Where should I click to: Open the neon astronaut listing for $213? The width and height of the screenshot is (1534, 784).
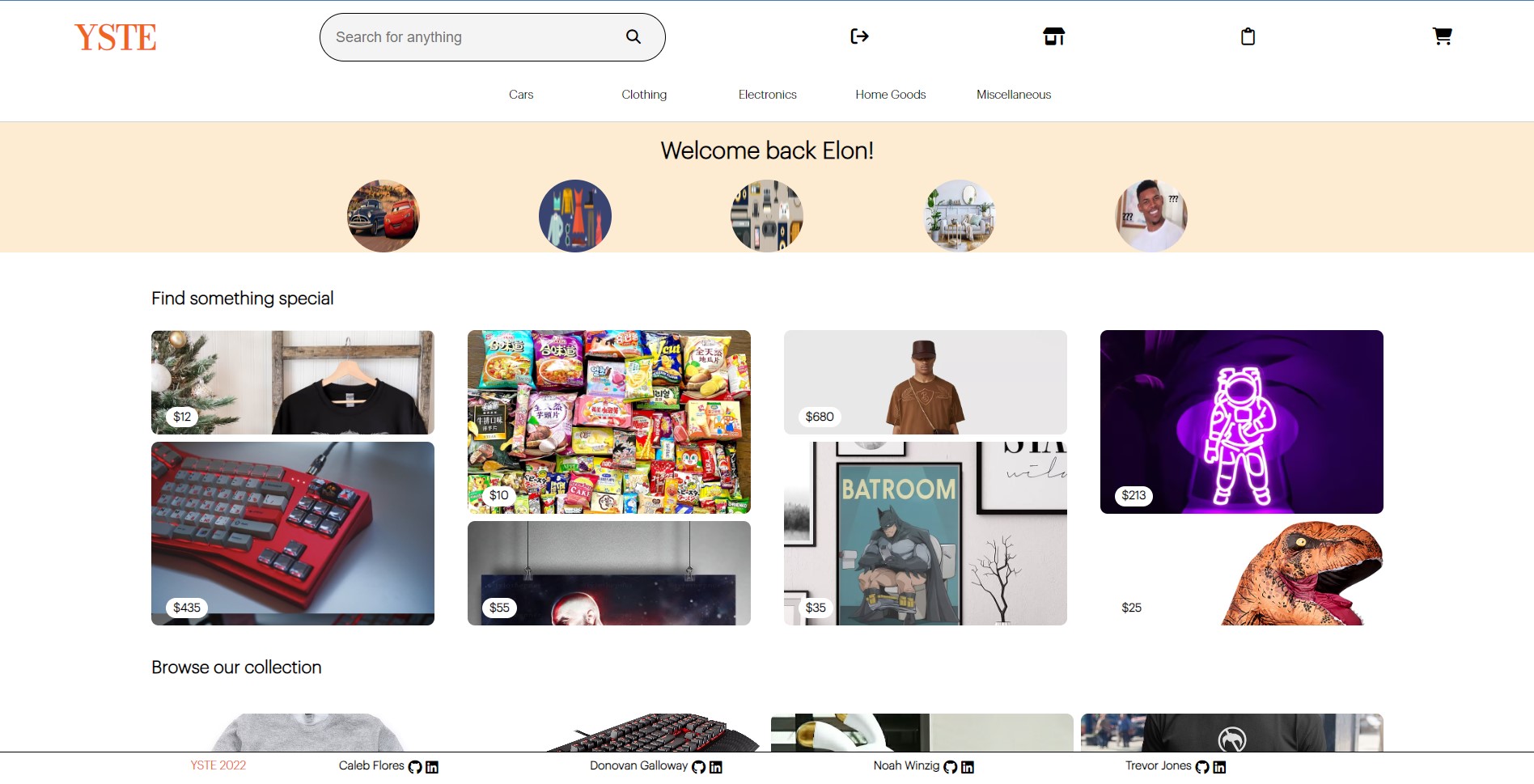[1242, 422]
